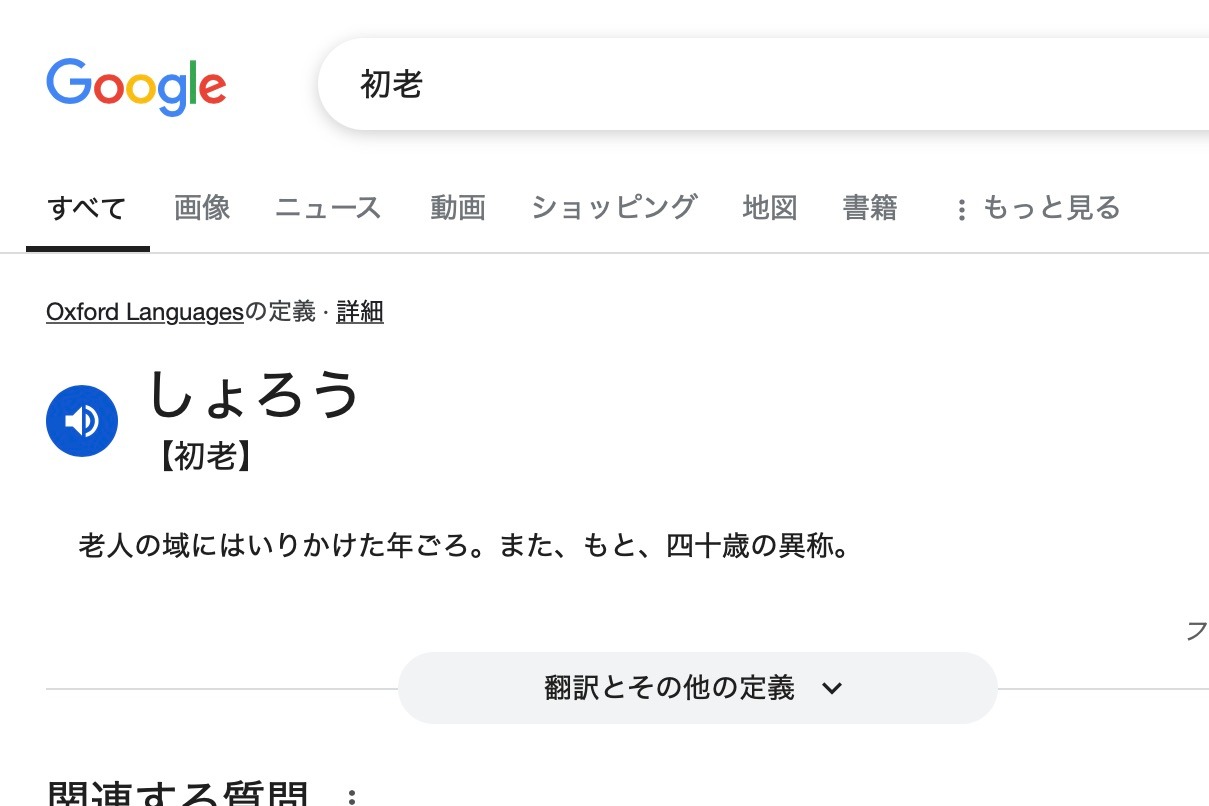The image size is (1209, 806).
Task: Follow the 詳細 link
Action: 360,312
